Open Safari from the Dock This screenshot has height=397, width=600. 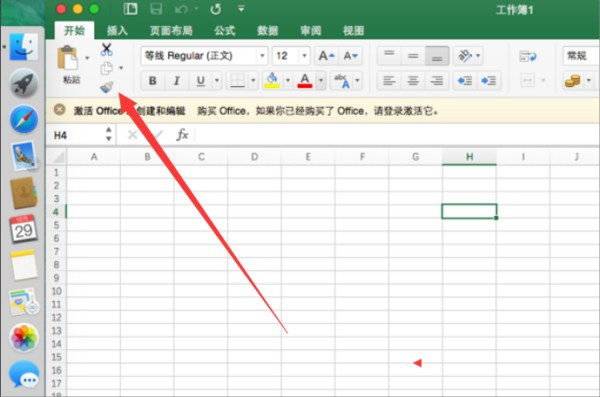(x=24, y=119)
